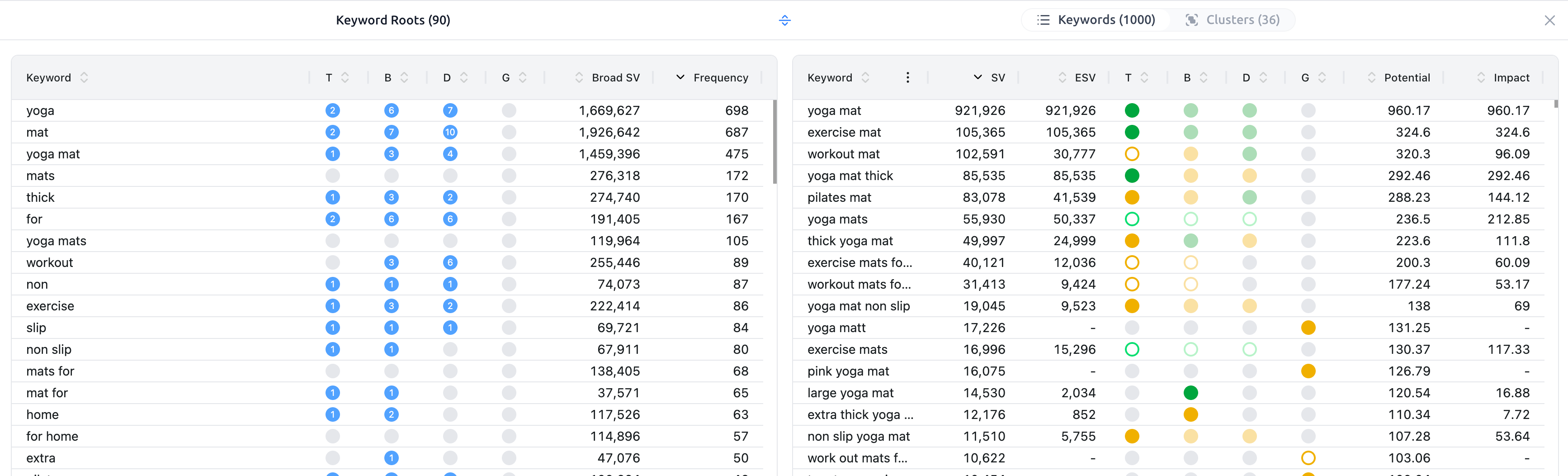Toggle the orange G indicator for yoga matt
Screen dimensions: 1568x476
point(1308,328)
